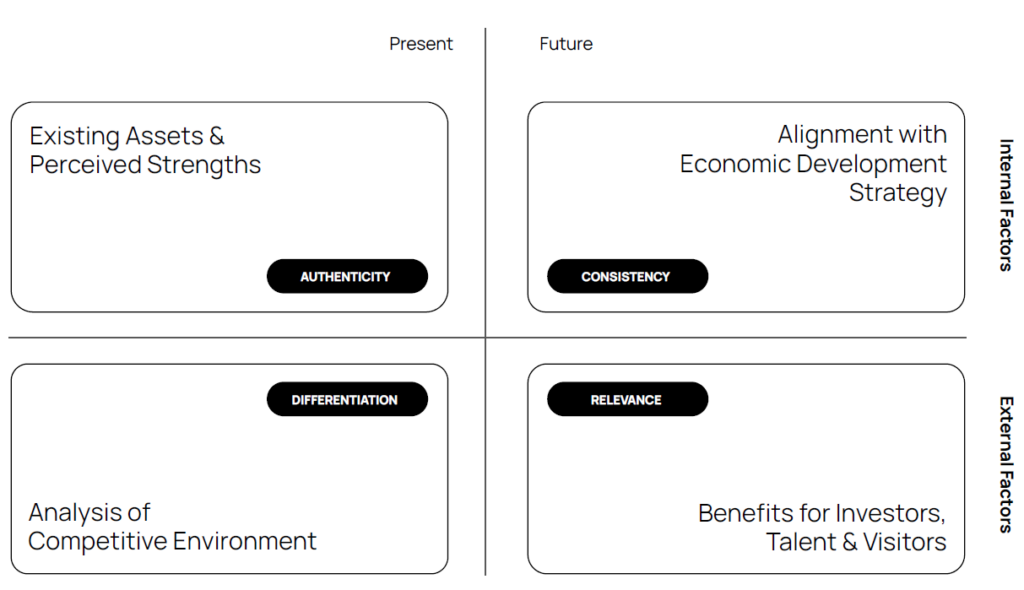This screenshot has width=1024, height=590.
Task: Click the 'Analysis of' text line
Action: coord(89,512)
